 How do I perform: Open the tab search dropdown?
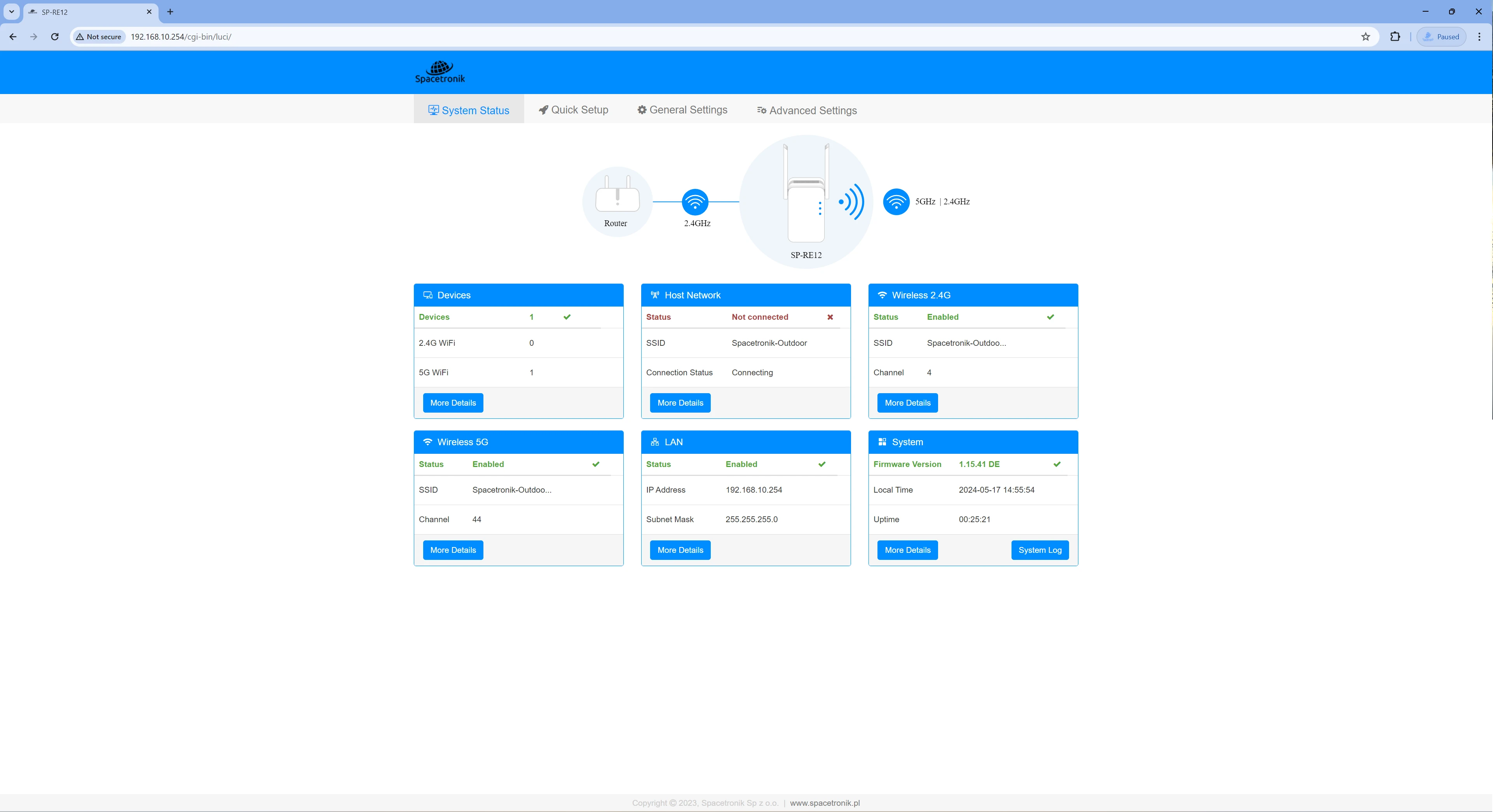[12, 12]
